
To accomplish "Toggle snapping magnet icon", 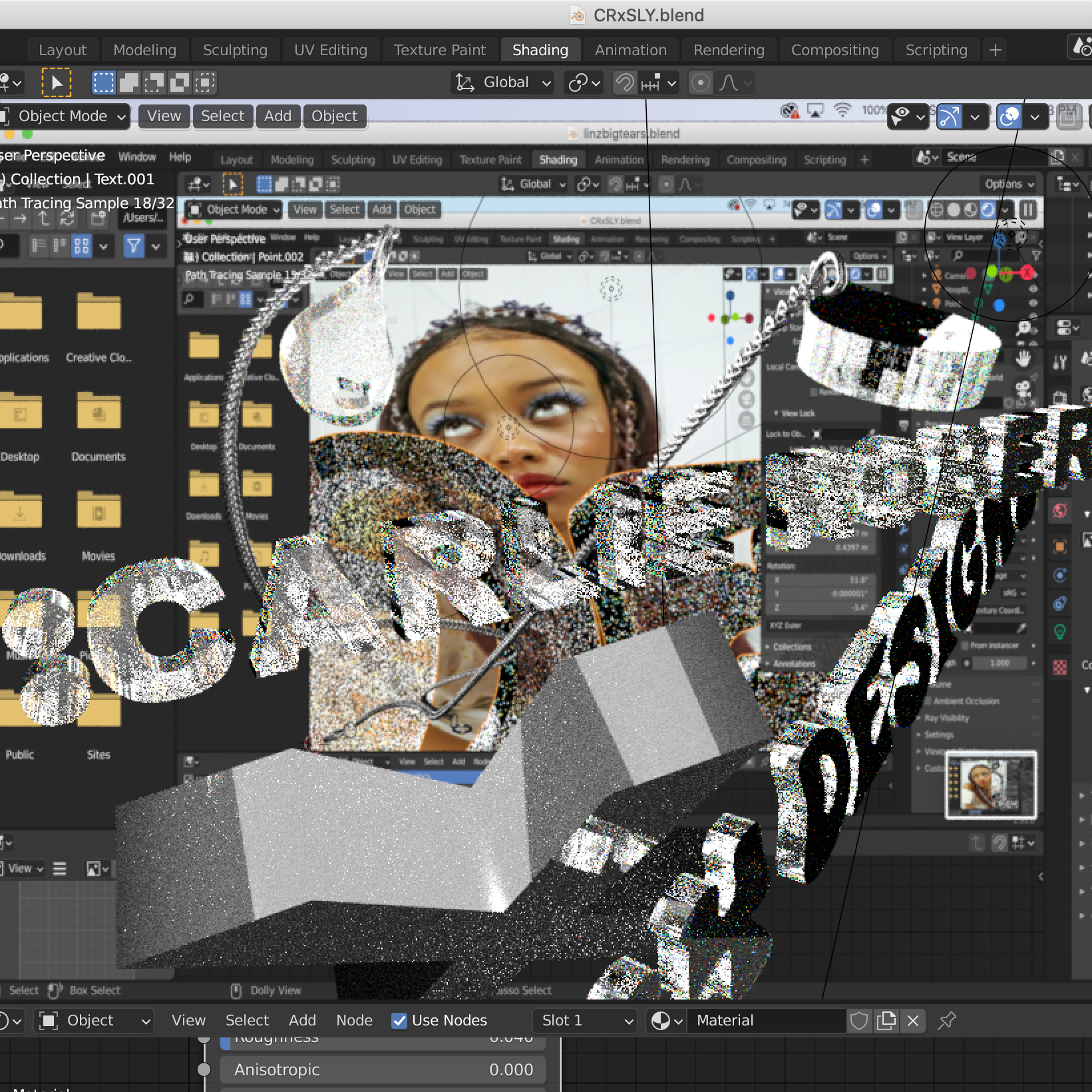I will click(624, 83).
